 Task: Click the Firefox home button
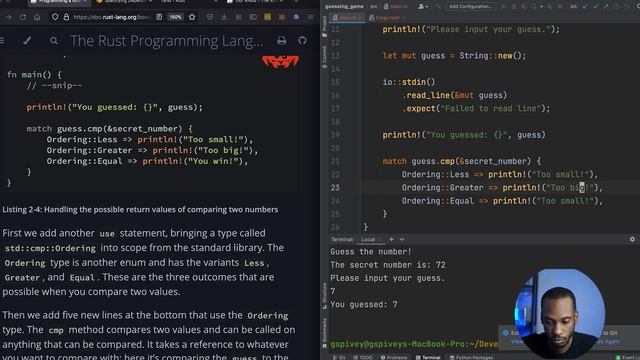37,17
